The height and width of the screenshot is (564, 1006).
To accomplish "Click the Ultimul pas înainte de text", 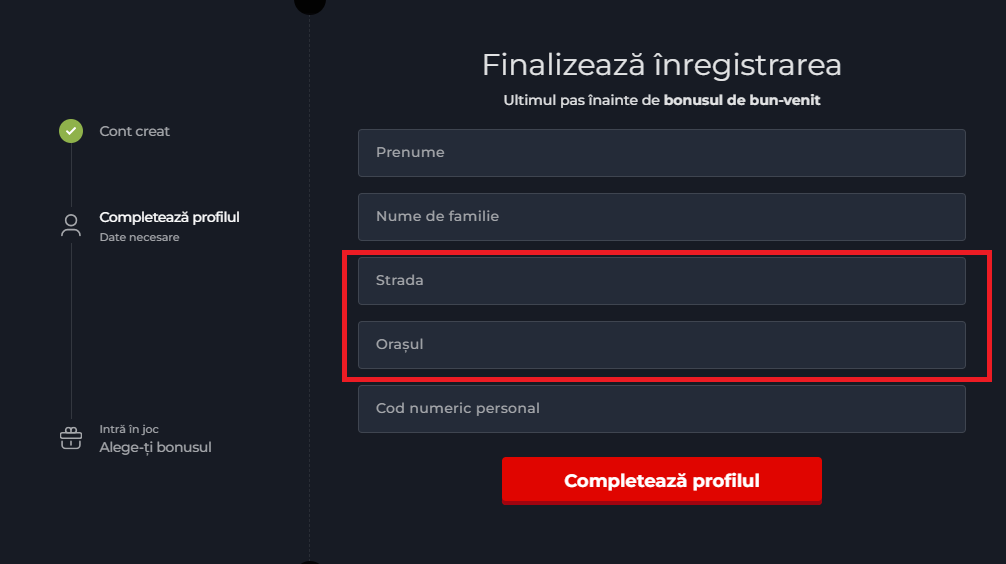I will pyautogui.click(x=581, y=101).
